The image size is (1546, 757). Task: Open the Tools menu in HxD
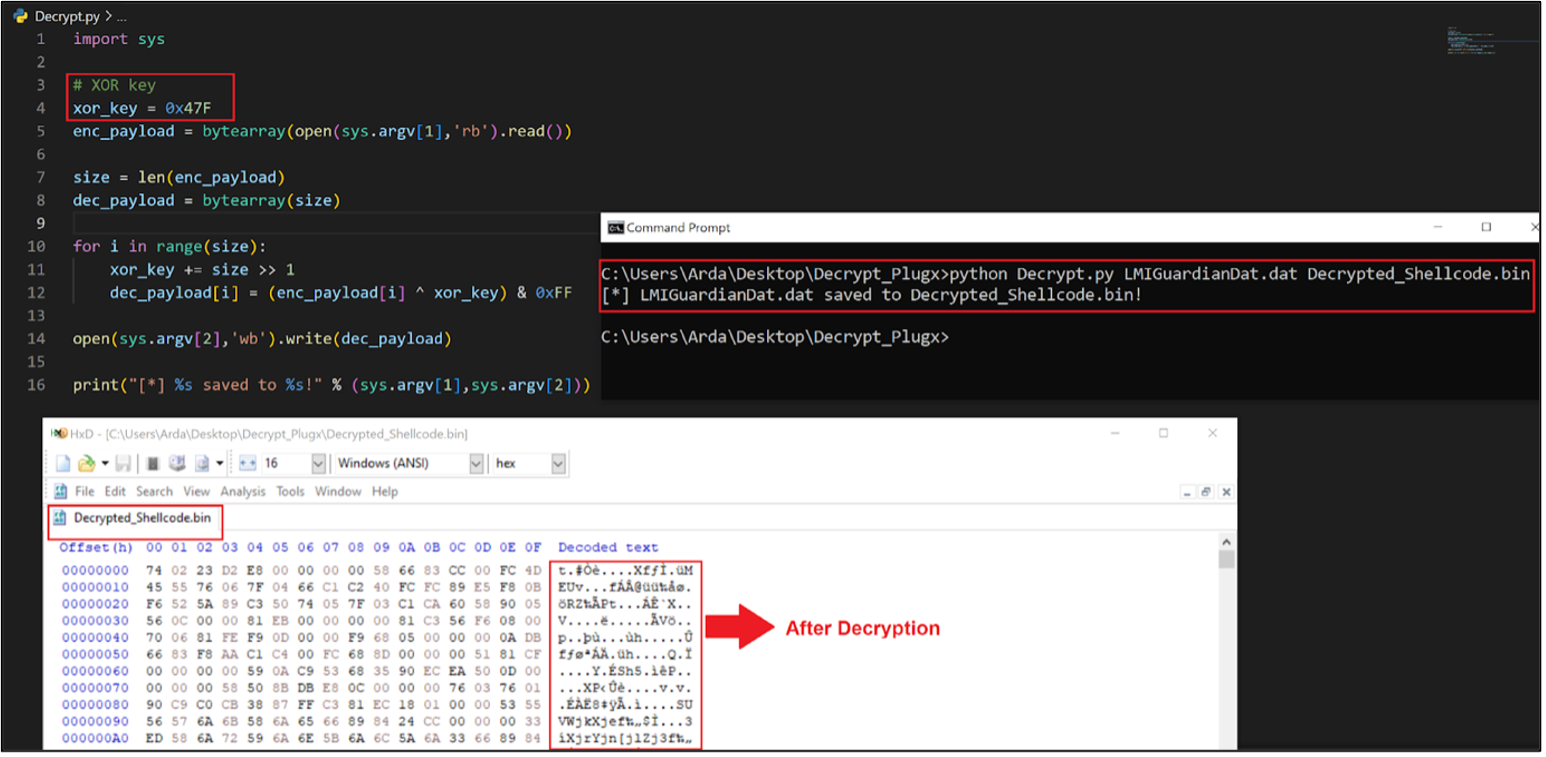(290, 492)
